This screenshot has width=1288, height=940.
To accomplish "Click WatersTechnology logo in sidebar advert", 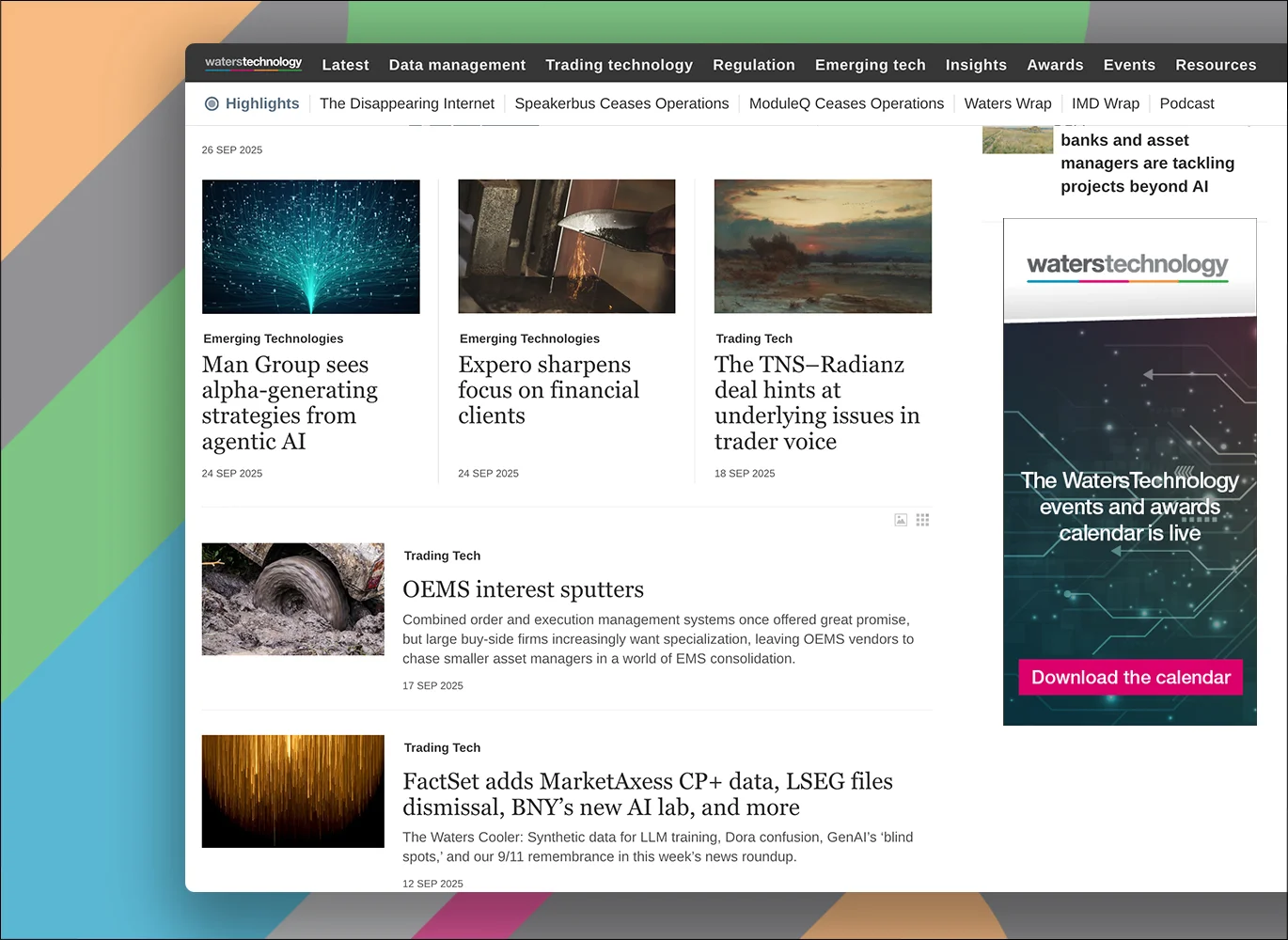I will (x=1127, y=265).
